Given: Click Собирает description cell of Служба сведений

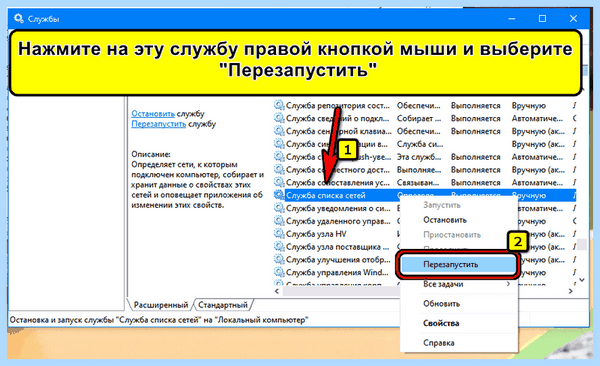Looking at the screenshot, I should (419, 118).
